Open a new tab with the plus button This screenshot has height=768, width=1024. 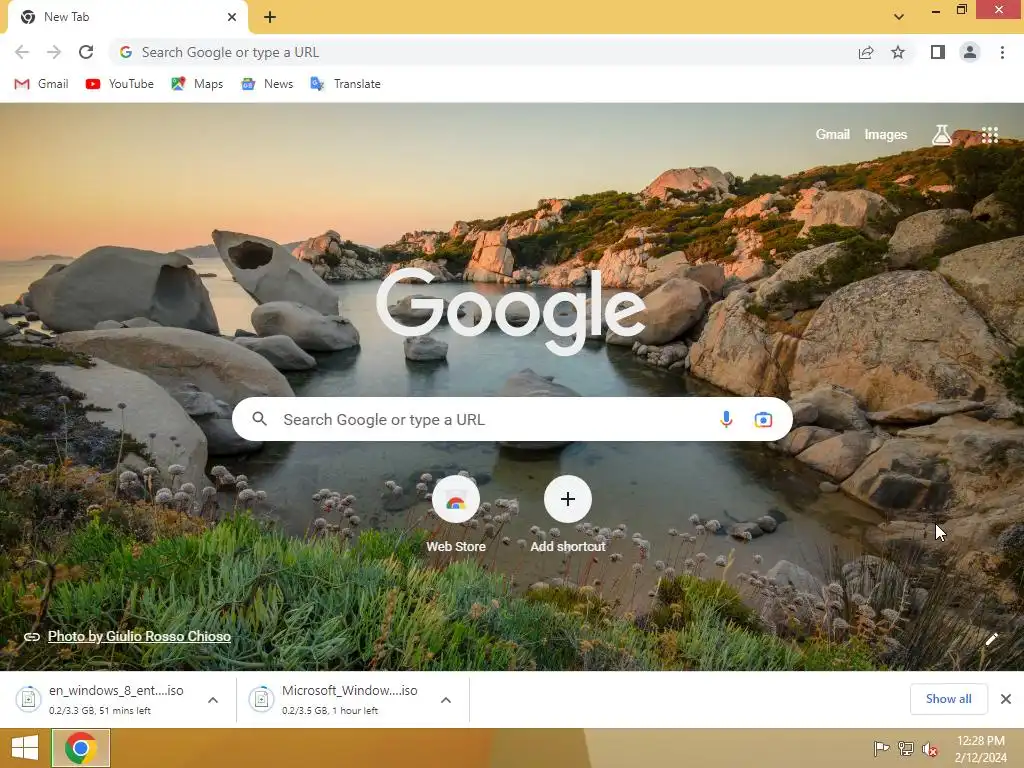pyautogui.click(x=270, y=17)
